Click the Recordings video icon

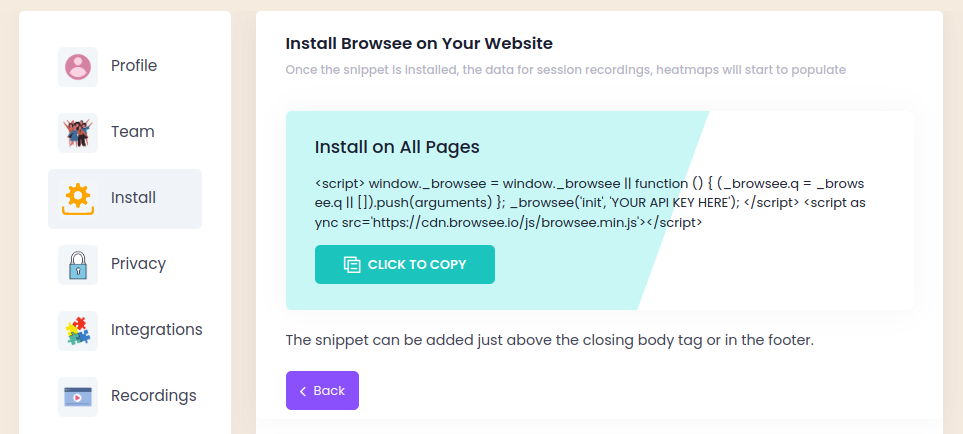[x=78, y=396]
